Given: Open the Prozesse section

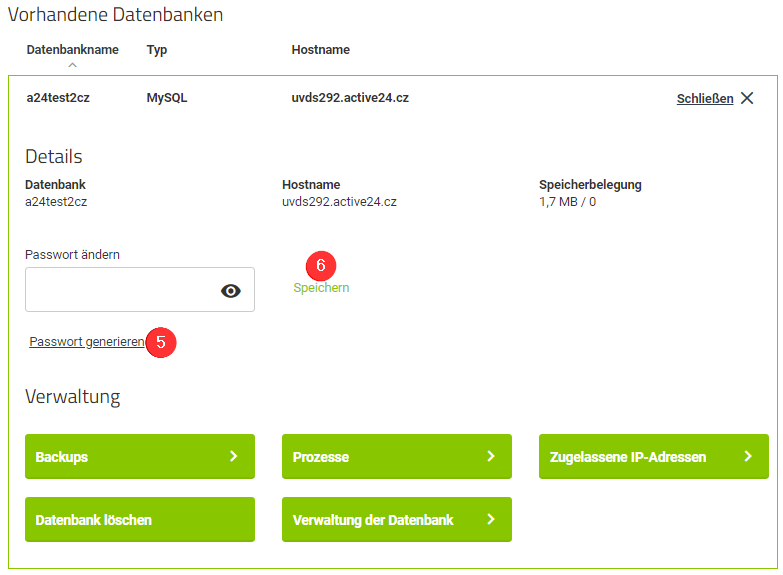Looking at the screenshot, I should tap(396, 457).
